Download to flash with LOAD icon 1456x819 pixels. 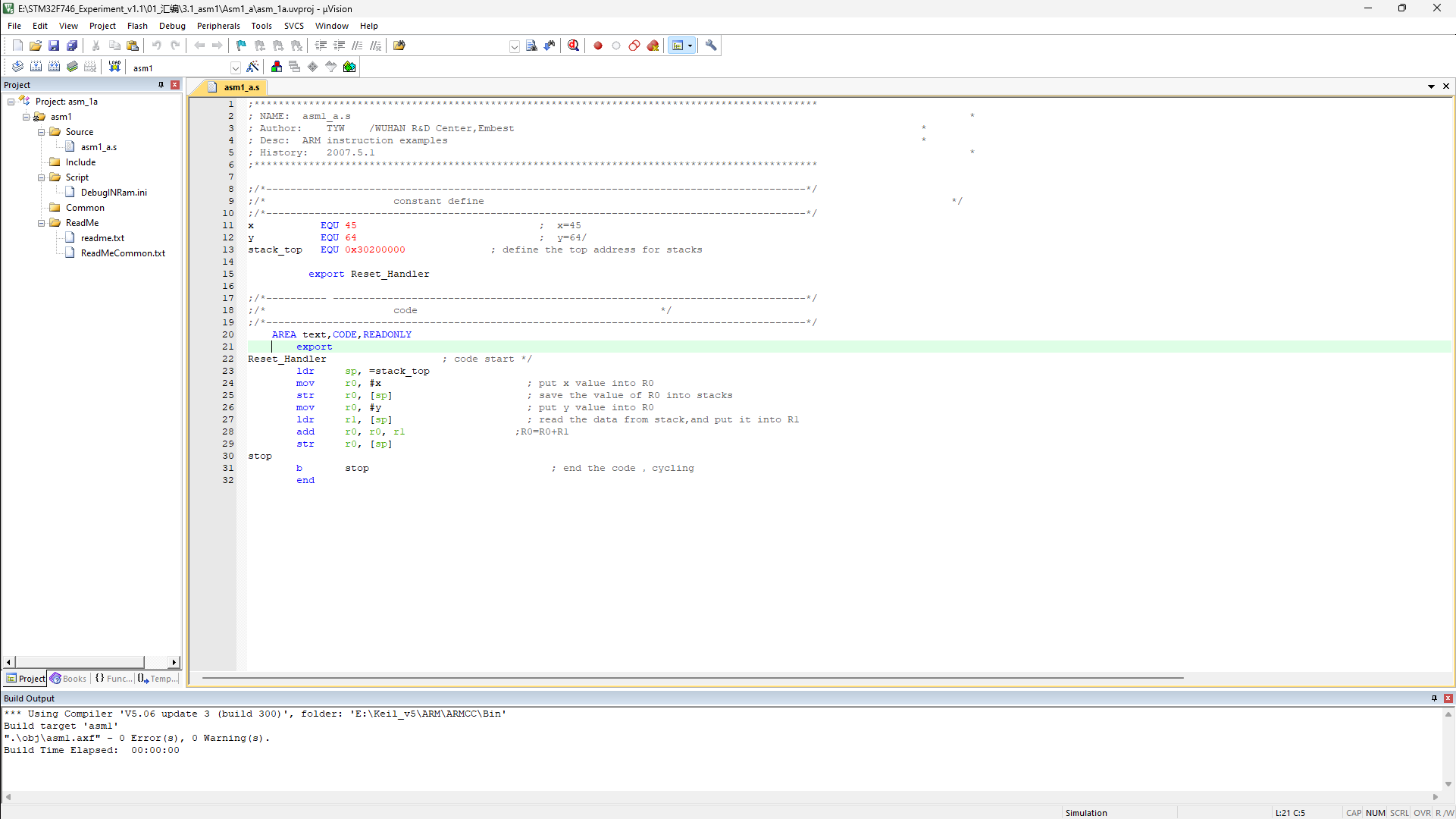114,67
